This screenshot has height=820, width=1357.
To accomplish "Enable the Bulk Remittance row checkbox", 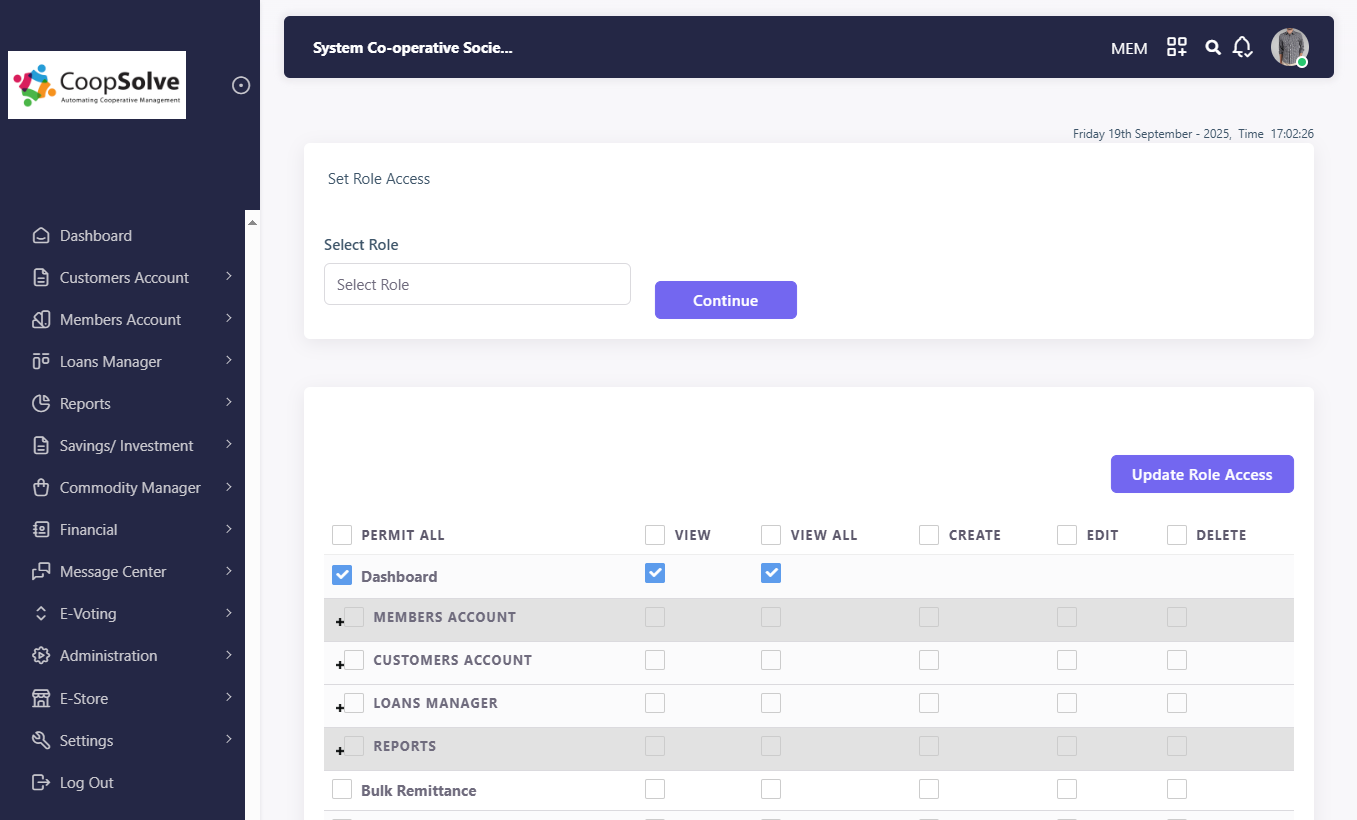I will (x=342, y=790).
